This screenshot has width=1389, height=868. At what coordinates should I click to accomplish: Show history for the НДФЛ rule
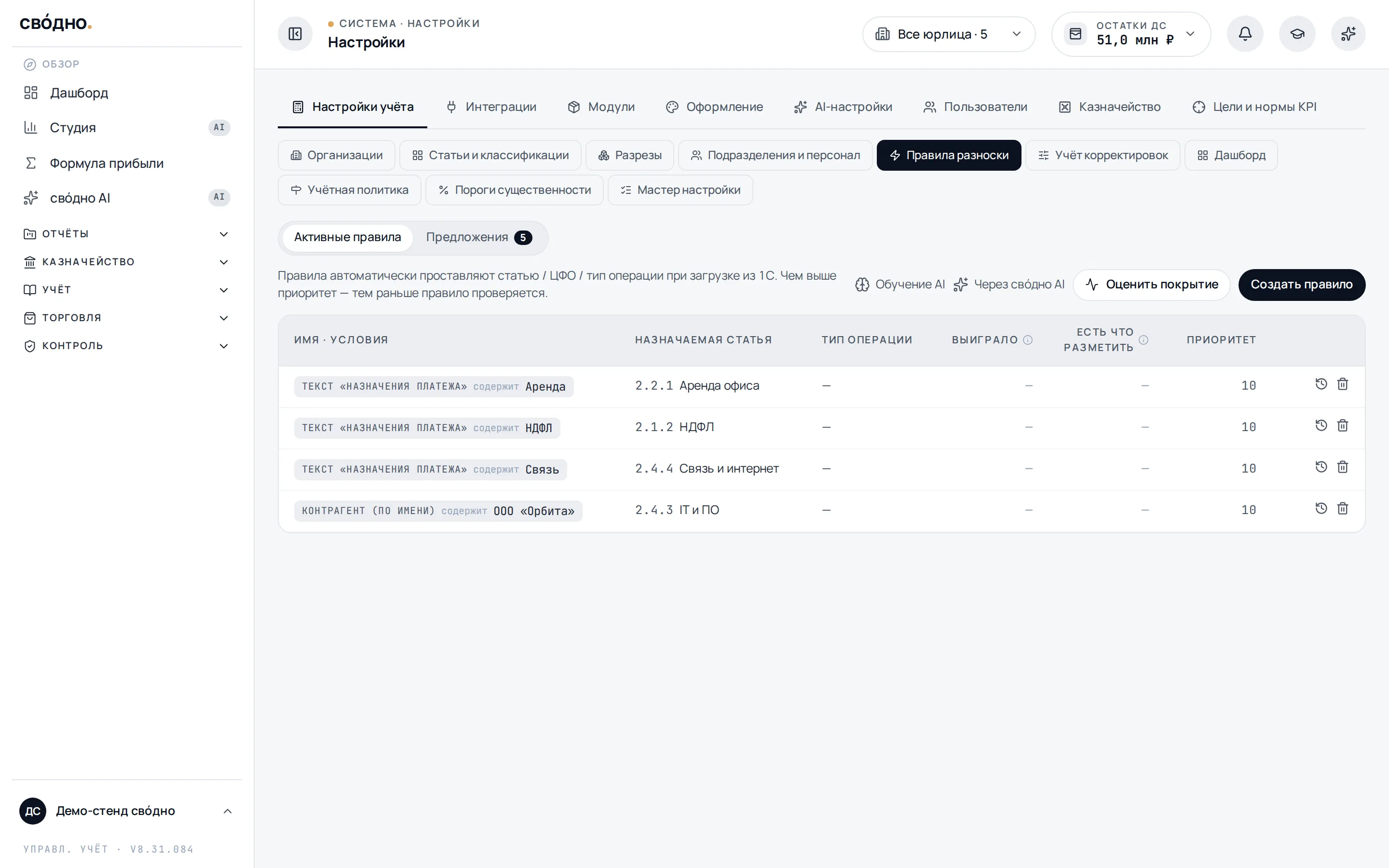[x=1321, y=425]
